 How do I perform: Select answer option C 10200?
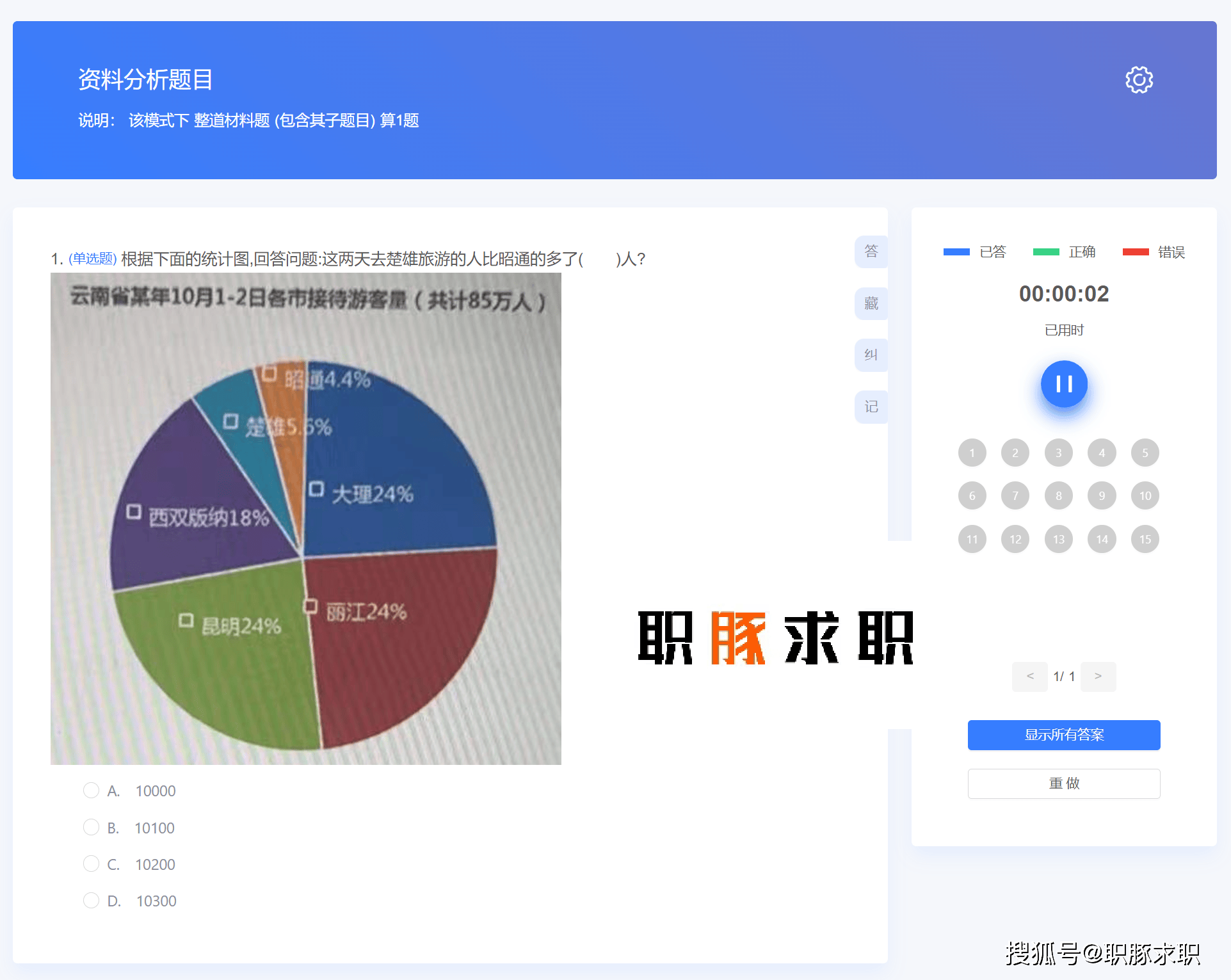[x=92, y=864]
